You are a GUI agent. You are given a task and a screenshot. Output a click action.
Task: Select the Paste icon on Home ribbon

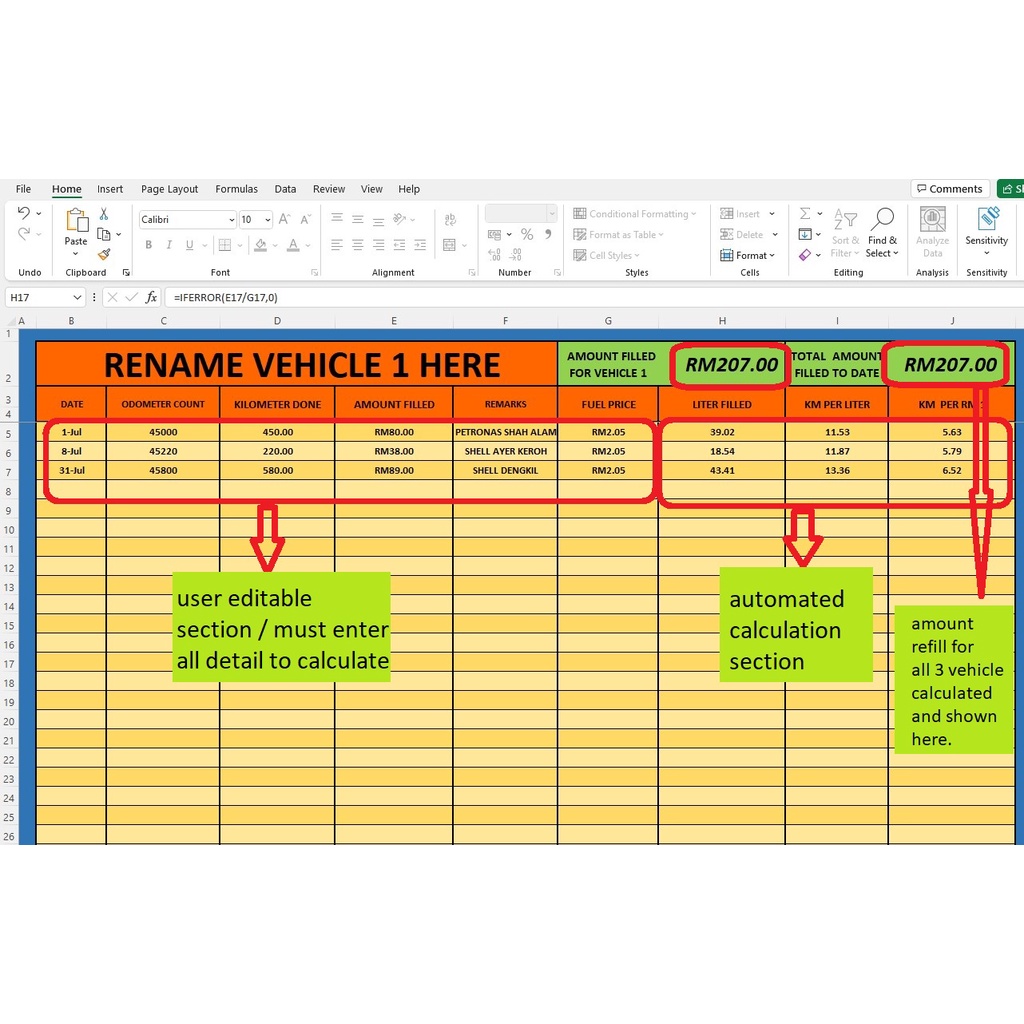(x=76, y=218)
